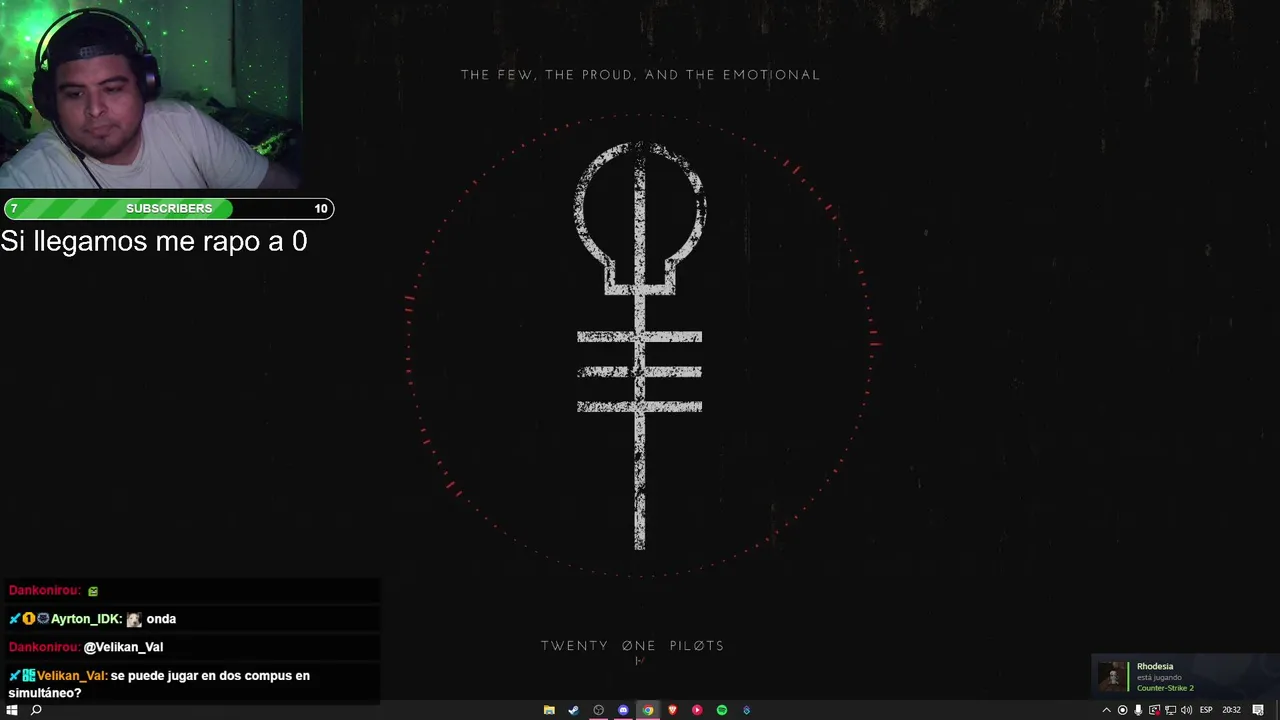The height and width of the screenshot is (720, 1280).
Task: Click the first Dankonirou chat message emote
Action: coord(93,591)
